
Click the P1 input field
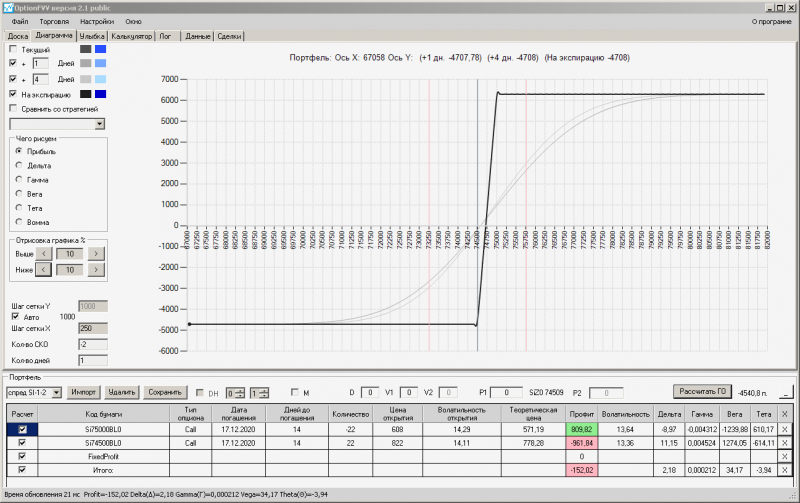click(x=506, y=392)
